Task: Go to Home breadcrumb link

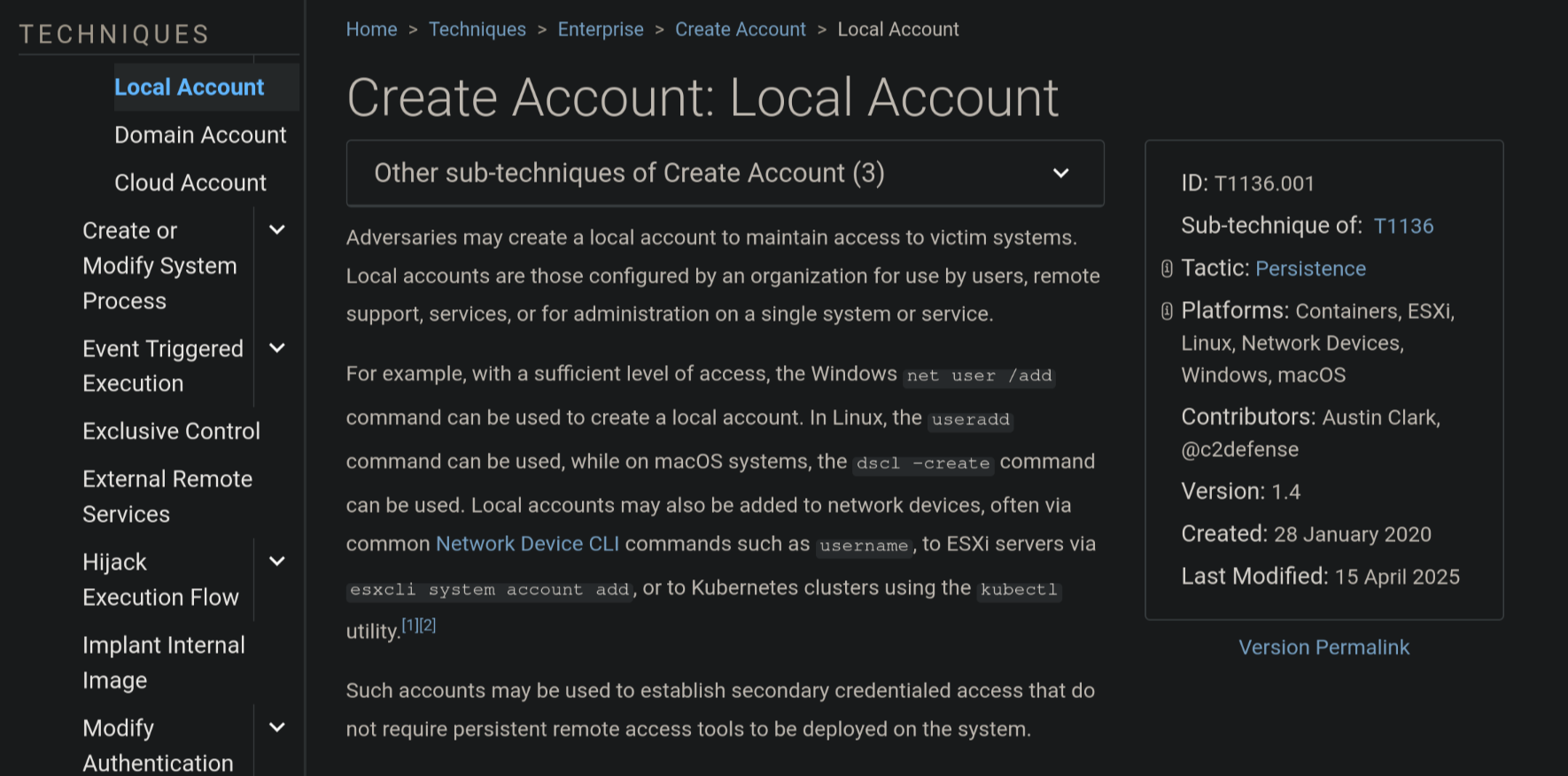Action: [x=371, y=29]
